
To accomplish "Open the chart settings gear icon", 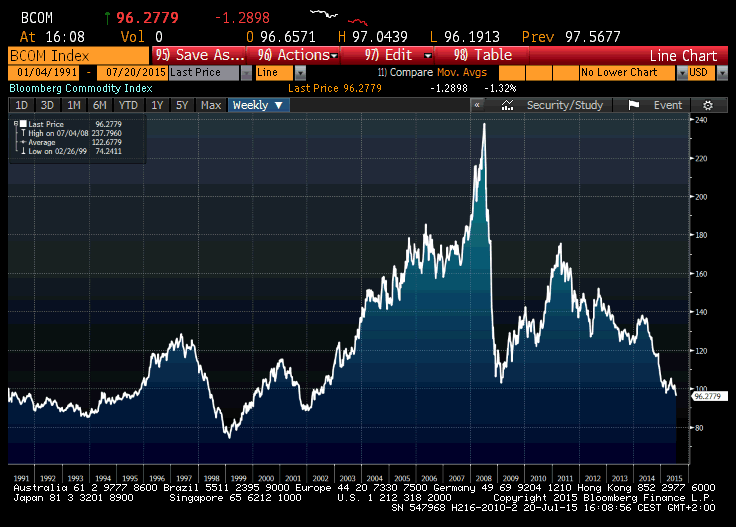I will pos(708,105).
